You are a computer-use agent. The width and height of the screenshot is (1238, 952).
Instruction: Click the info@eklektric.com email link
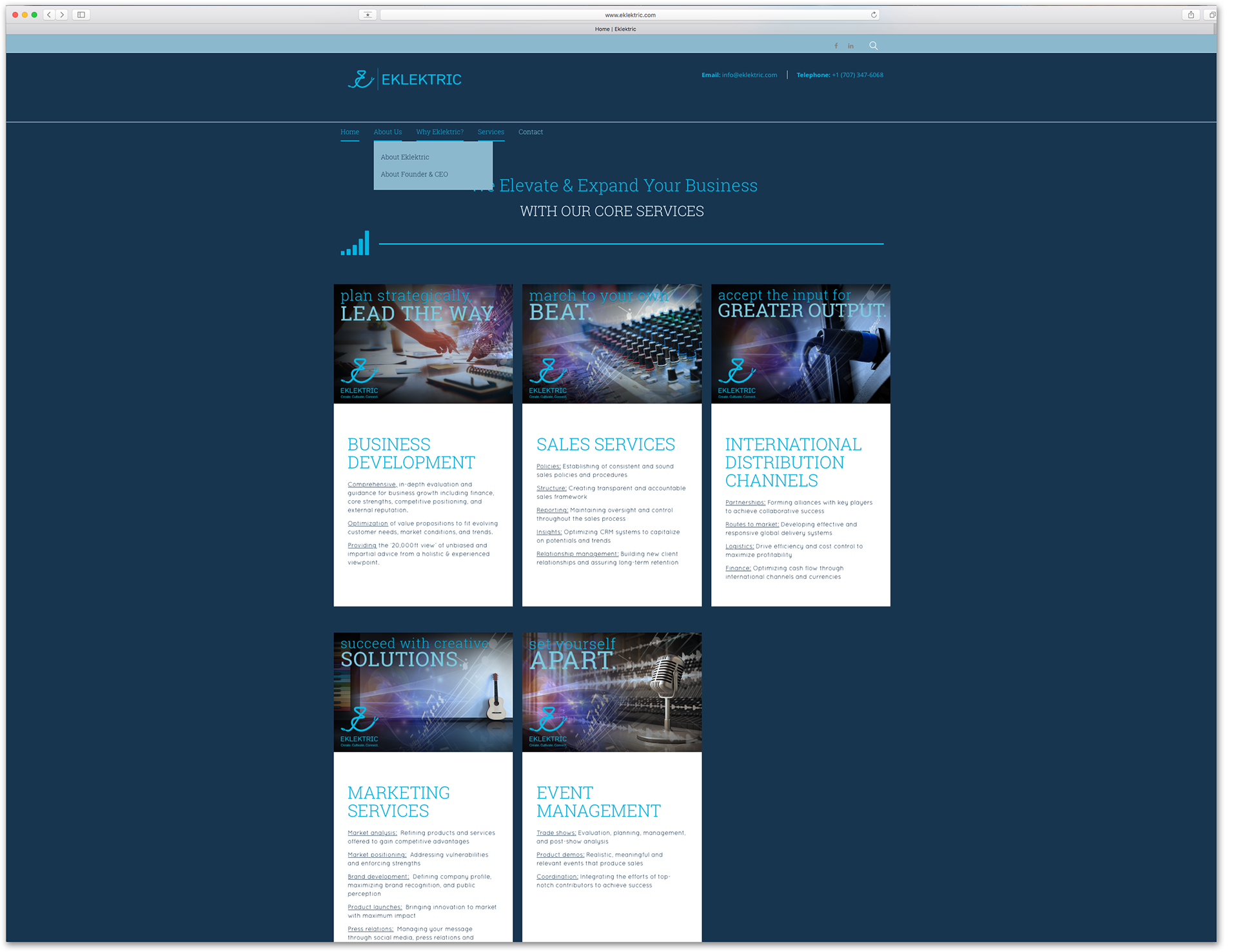(749, 75)
